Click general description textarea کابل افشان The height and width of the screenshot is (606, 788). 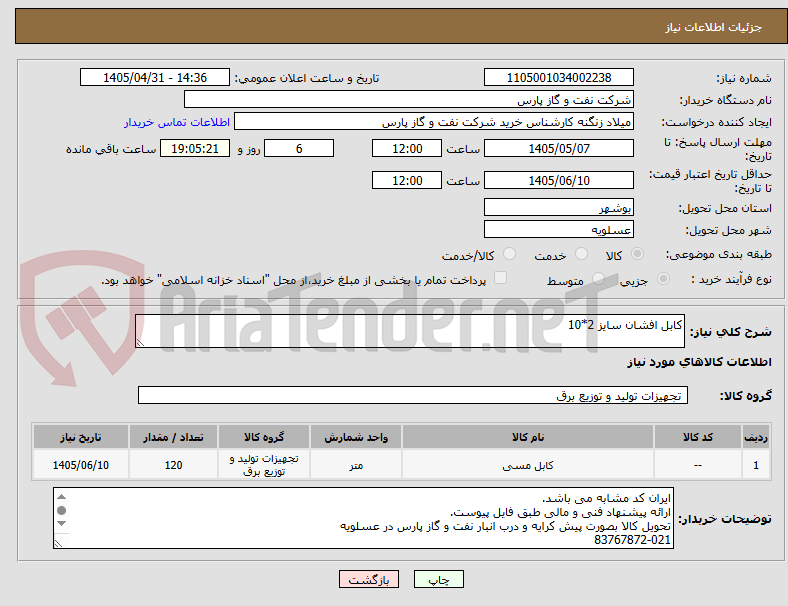point(410,331)
